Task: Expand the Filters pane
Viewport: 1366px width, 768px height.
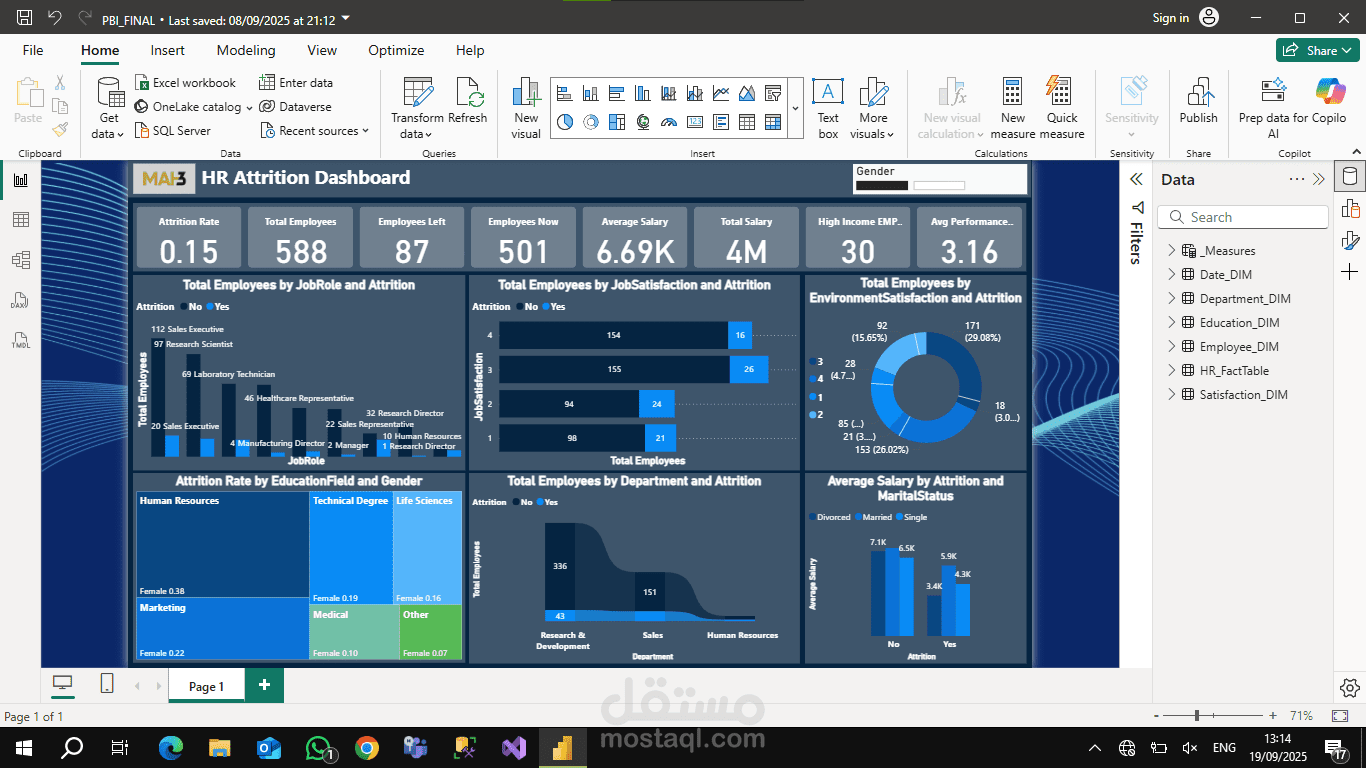Action: coord(1136,179)
